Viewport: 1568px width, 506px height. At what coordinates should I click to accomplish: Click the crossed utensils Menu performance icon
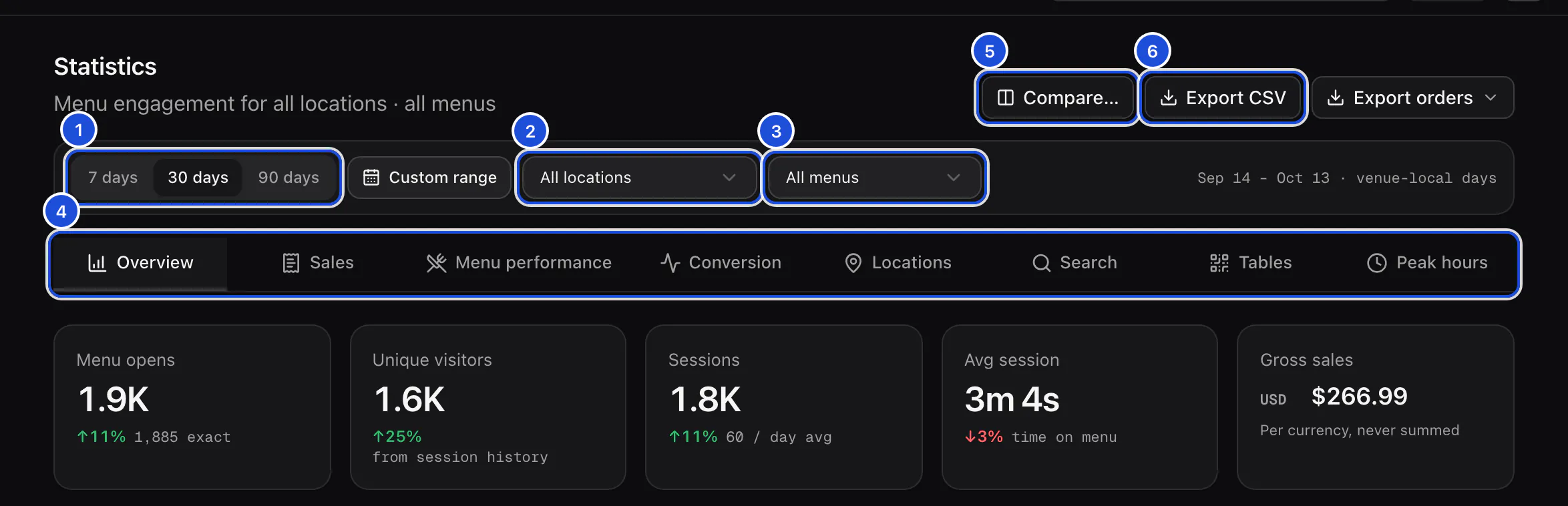pyautogui.click(x=437, y=263)
